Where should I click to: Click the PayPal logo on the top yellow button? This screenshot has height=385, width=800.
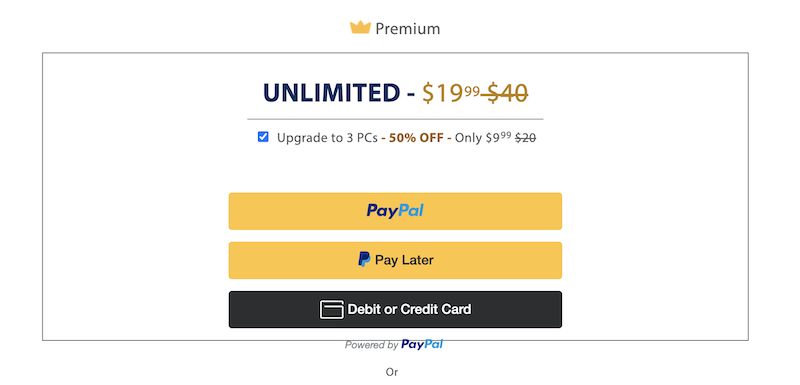395,211
